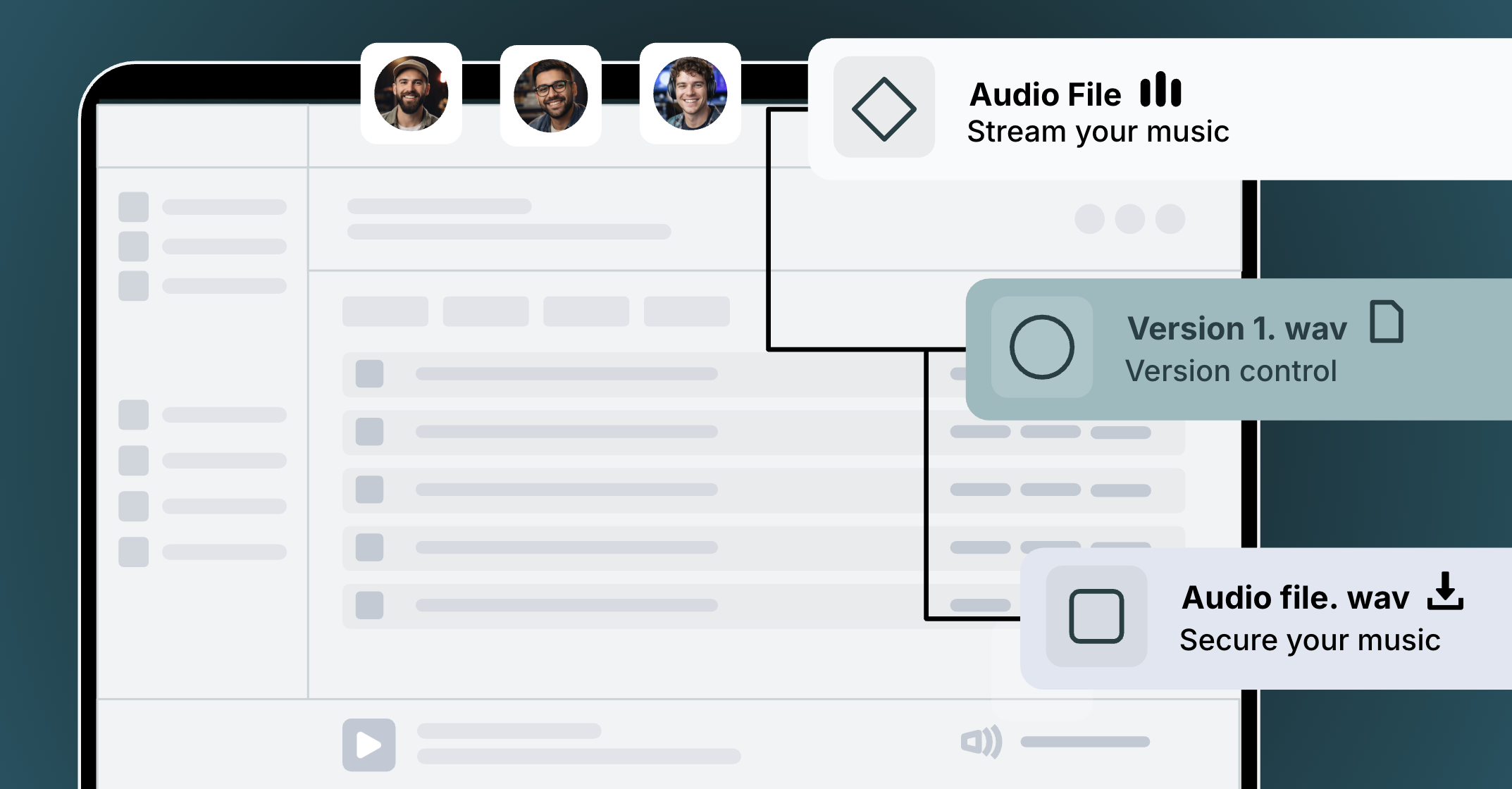
Task: Click the 'Secure your music' label
Action: pyautogui.click(x=1309, y=640)
